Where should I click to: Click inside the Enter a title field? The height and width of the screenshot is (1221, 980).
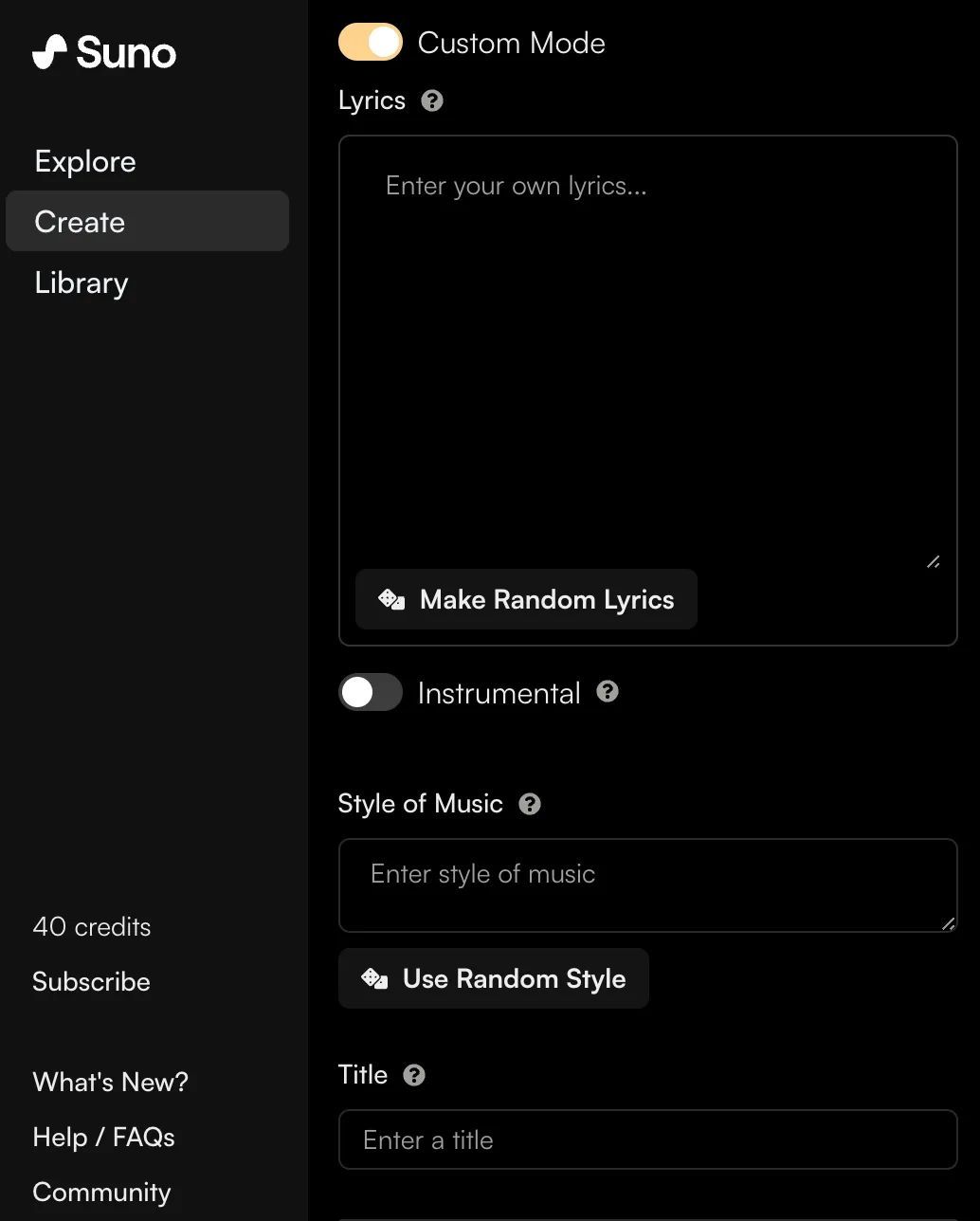[x=647, y=1139]
